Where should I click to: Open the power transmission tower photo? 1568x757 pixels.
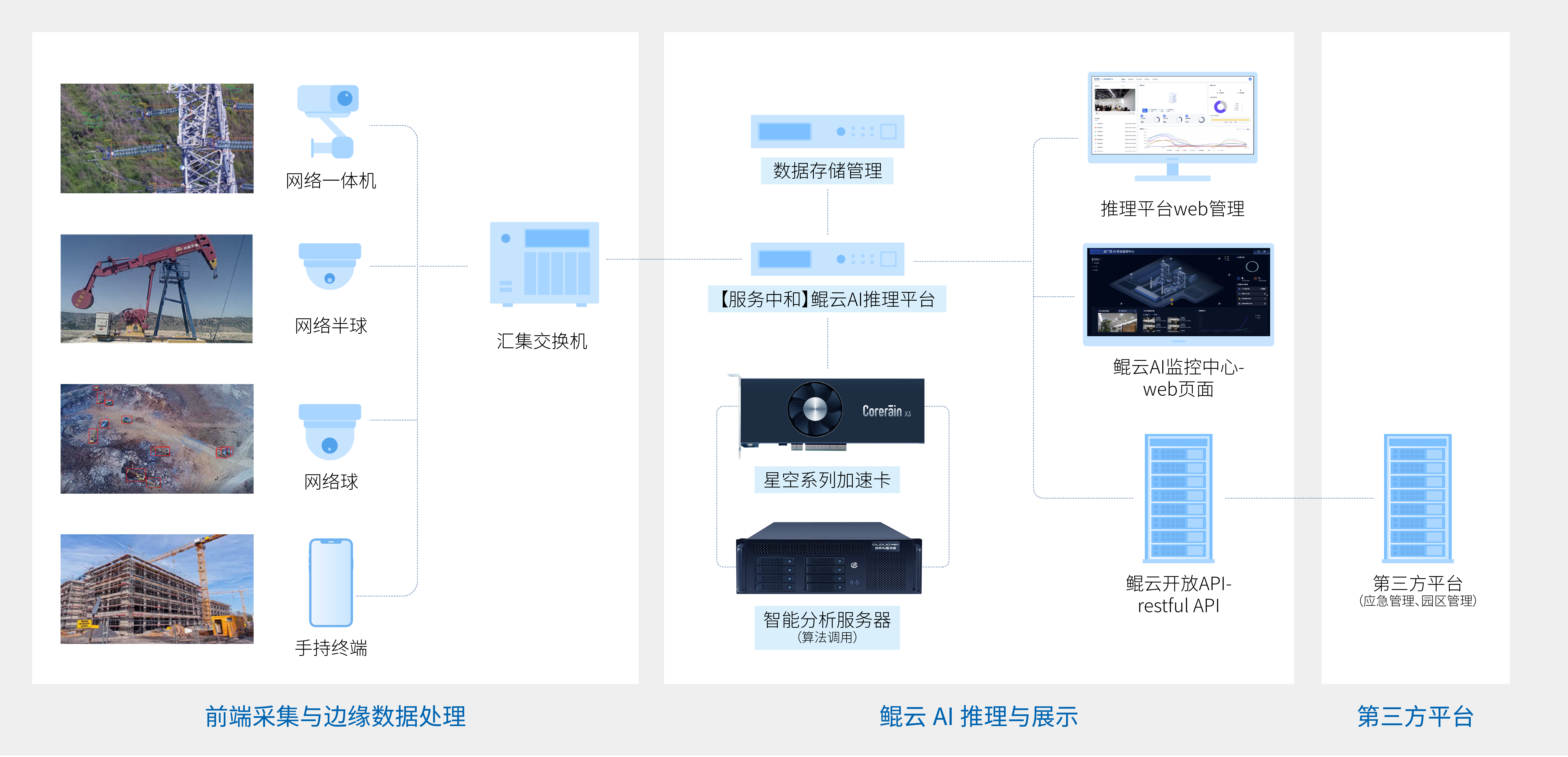click(157, 139)
